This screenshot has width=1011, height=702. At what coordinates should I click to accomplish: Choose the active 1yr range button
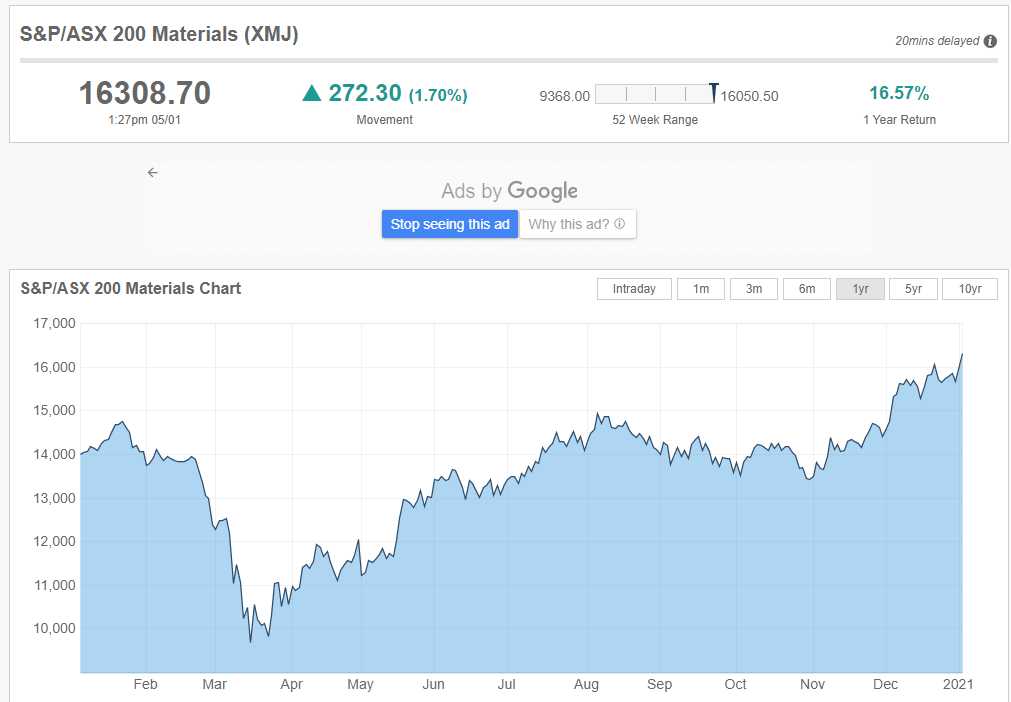click(x=860, y=289)
